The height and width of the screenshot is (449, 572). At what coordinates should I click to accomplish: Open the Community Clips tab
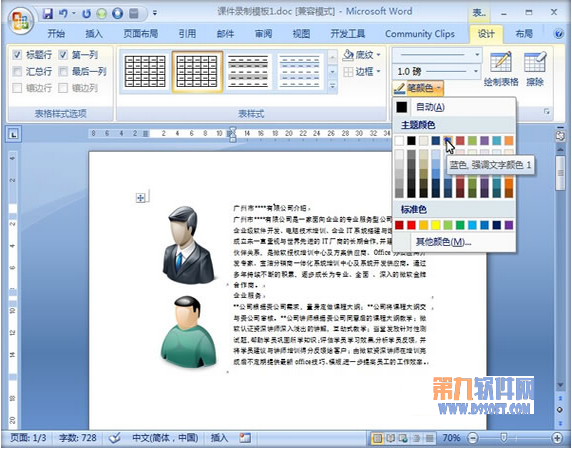[420, 34]
